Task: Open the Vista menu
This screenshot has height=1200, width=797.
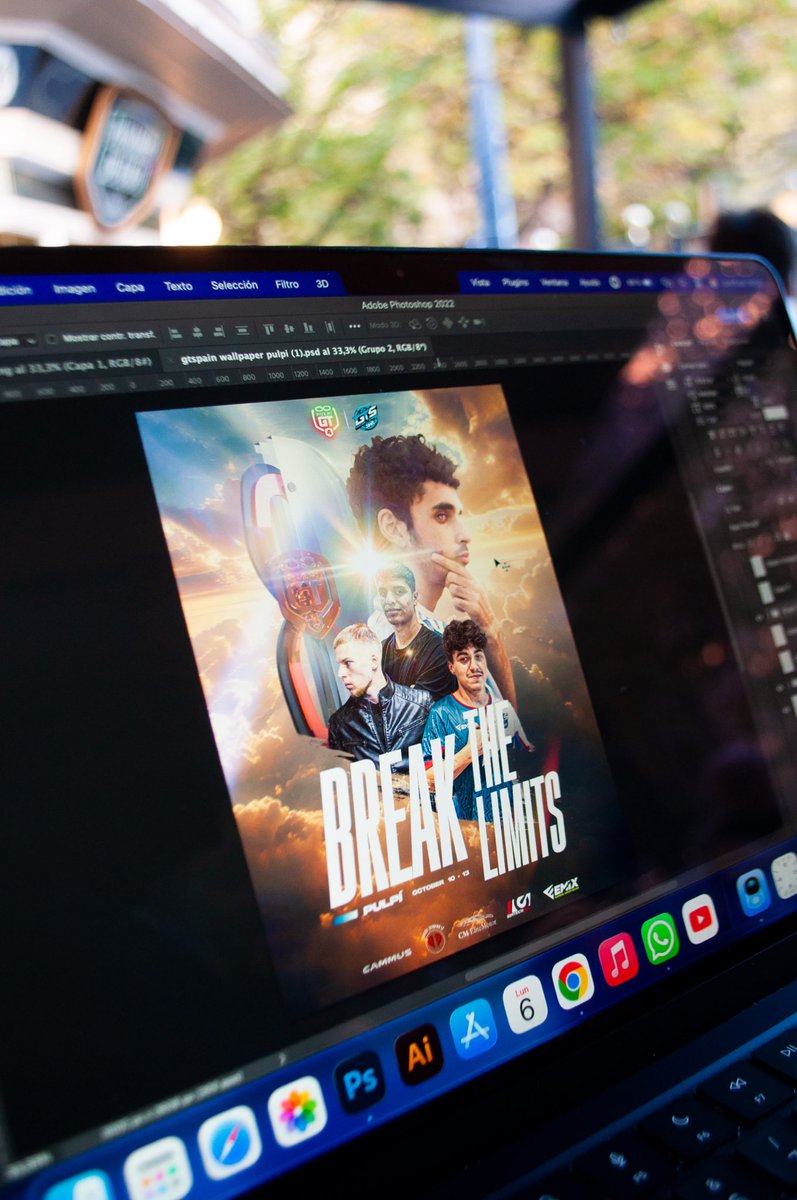Action: pyautogui.click(x=480, y=282)
